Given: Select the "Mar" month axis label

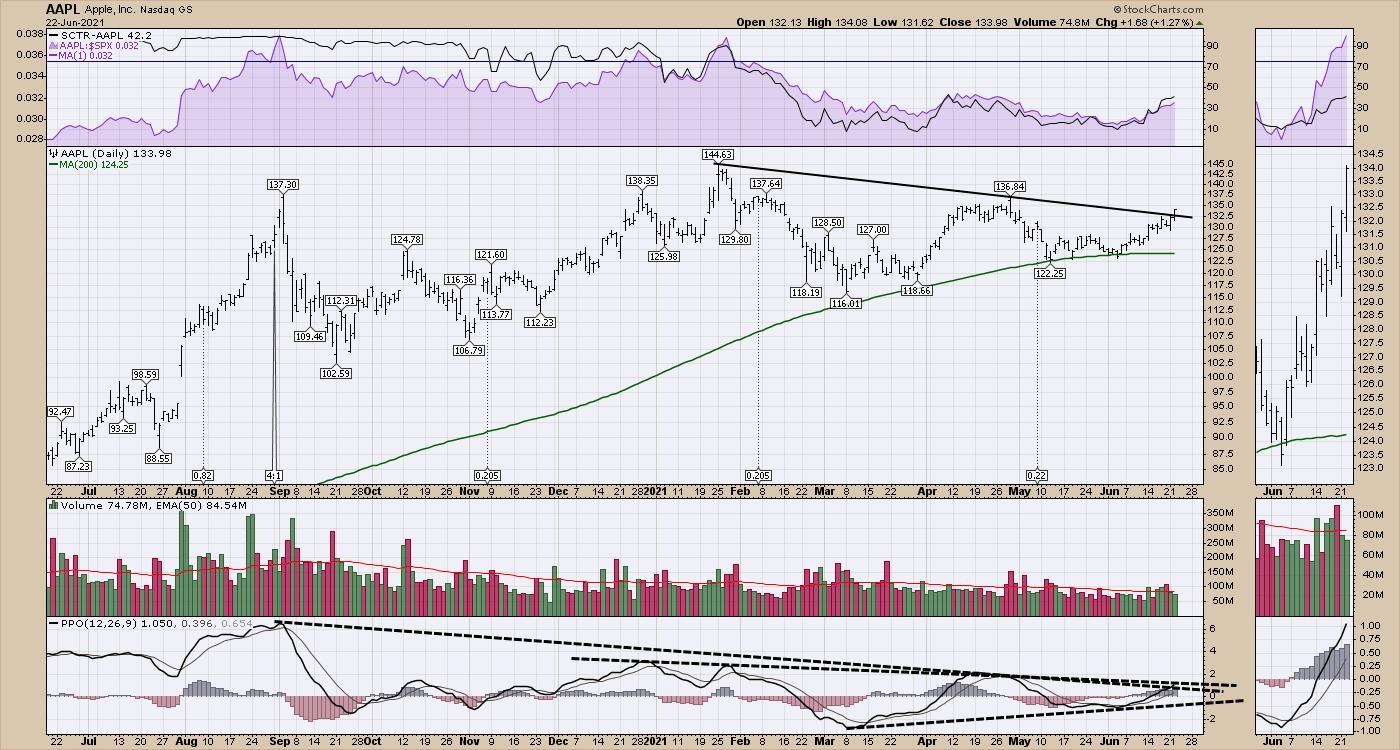Looking at the screenshot, I should click(x=827, y=492).
